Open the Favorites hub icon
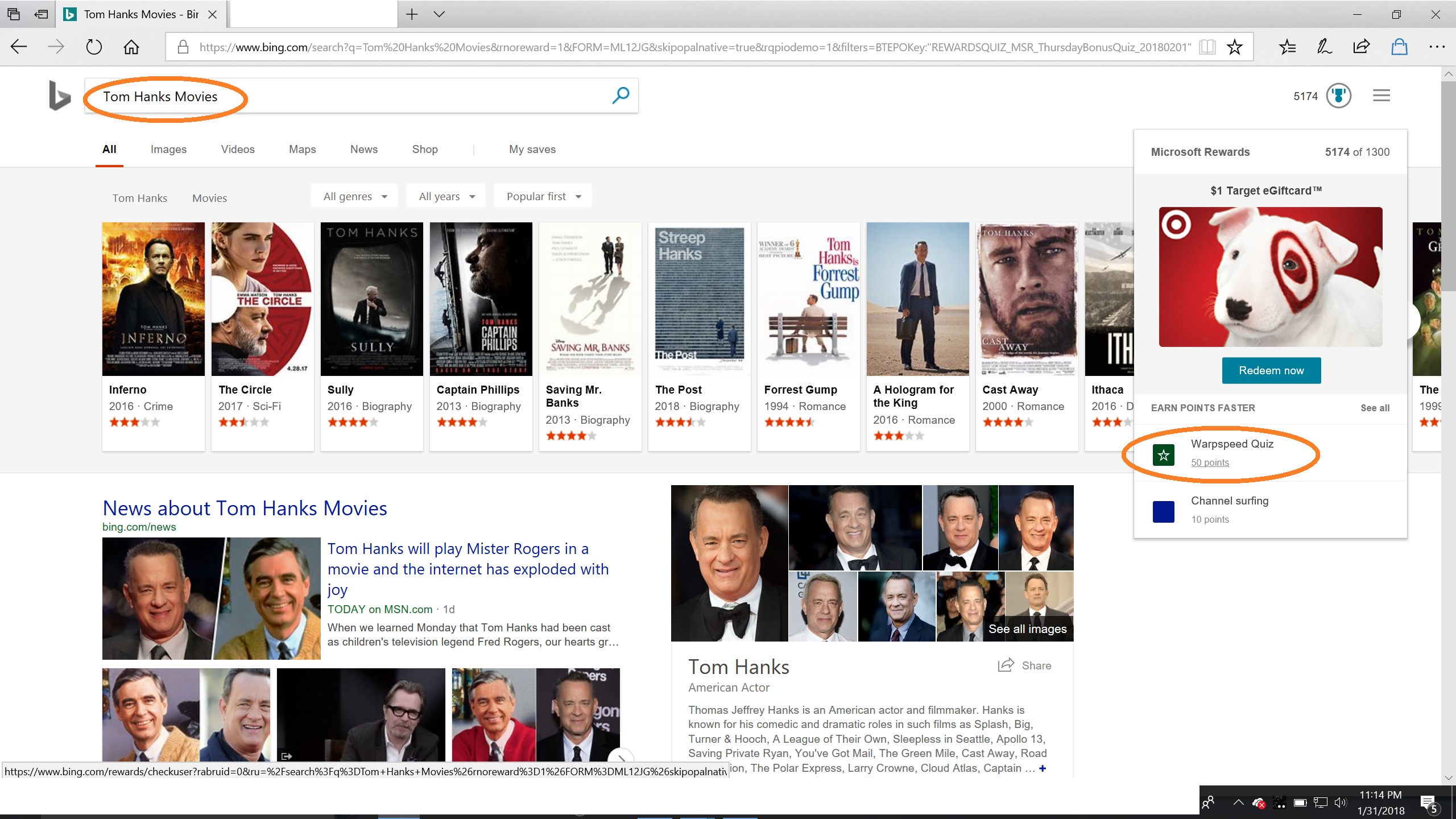Viewport: 1456px width, 819px height. click(x=1287, y=47)
